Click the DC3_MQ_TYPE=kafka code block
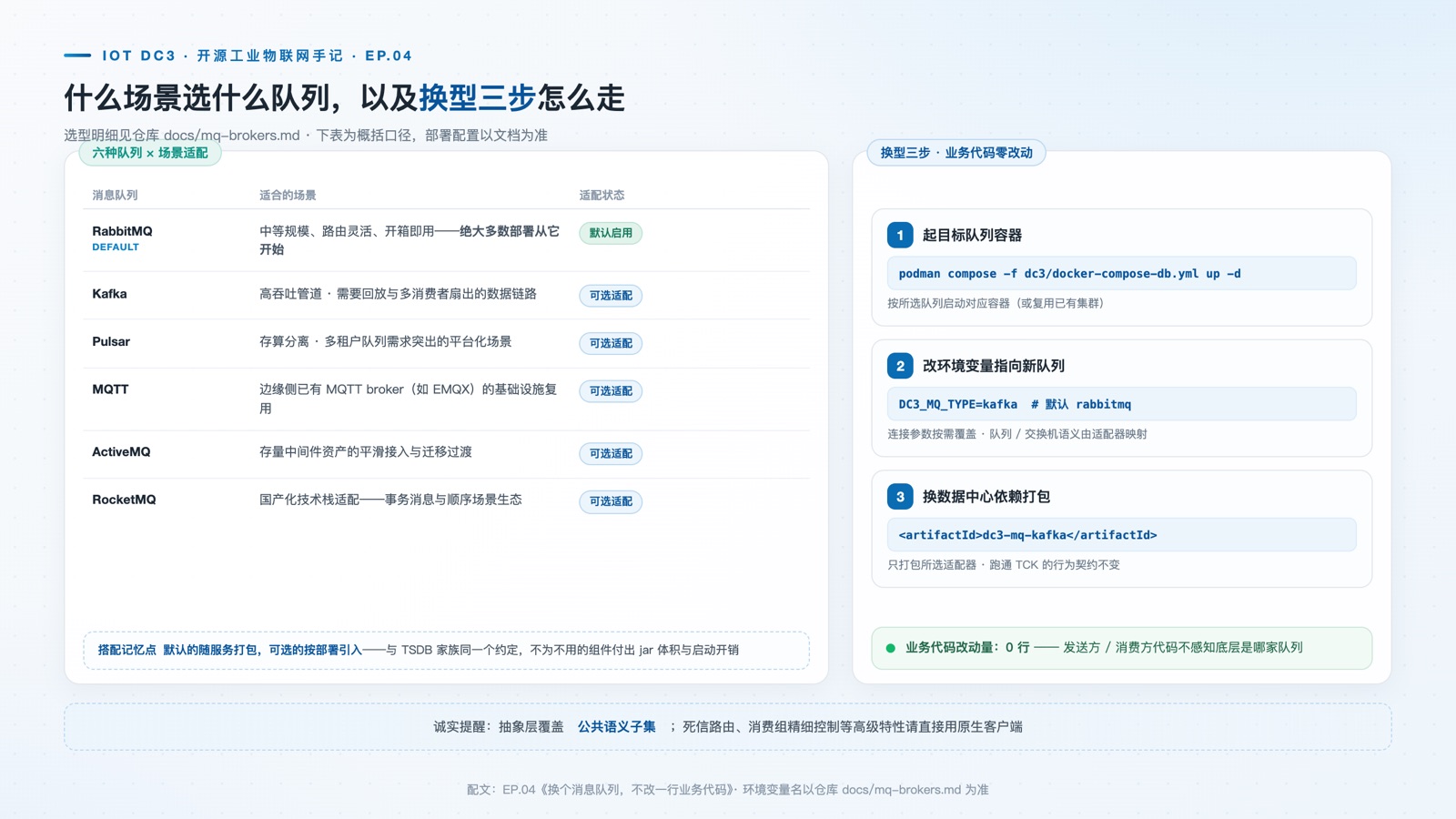This screenshot has width=1456, height=819. click(1121, 404)
